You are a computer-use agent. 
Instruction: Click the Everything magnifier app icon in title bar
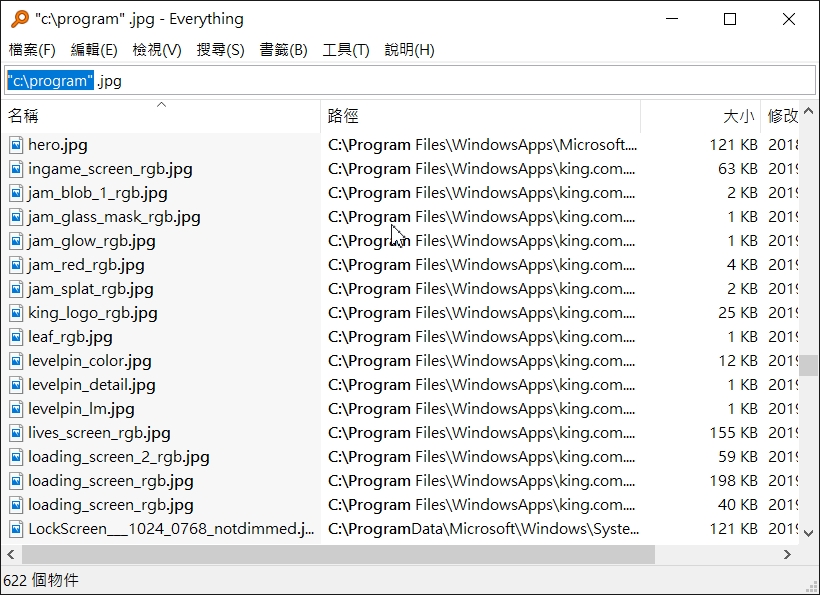pyautogui.click(x=20, y=19)
